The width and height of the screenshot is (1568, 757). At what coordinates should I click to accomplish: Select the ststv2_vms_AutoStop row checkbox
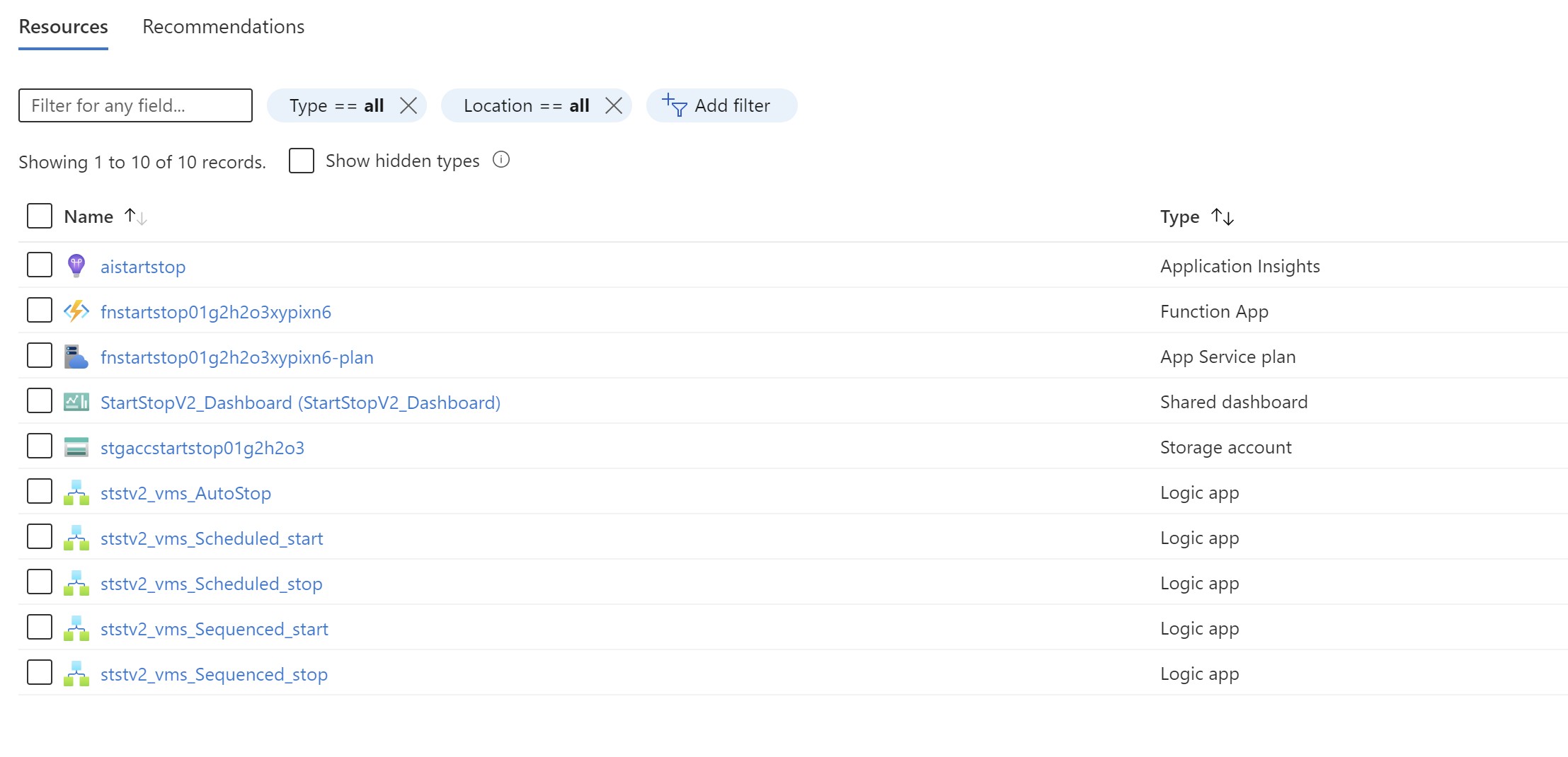[40, 491]
